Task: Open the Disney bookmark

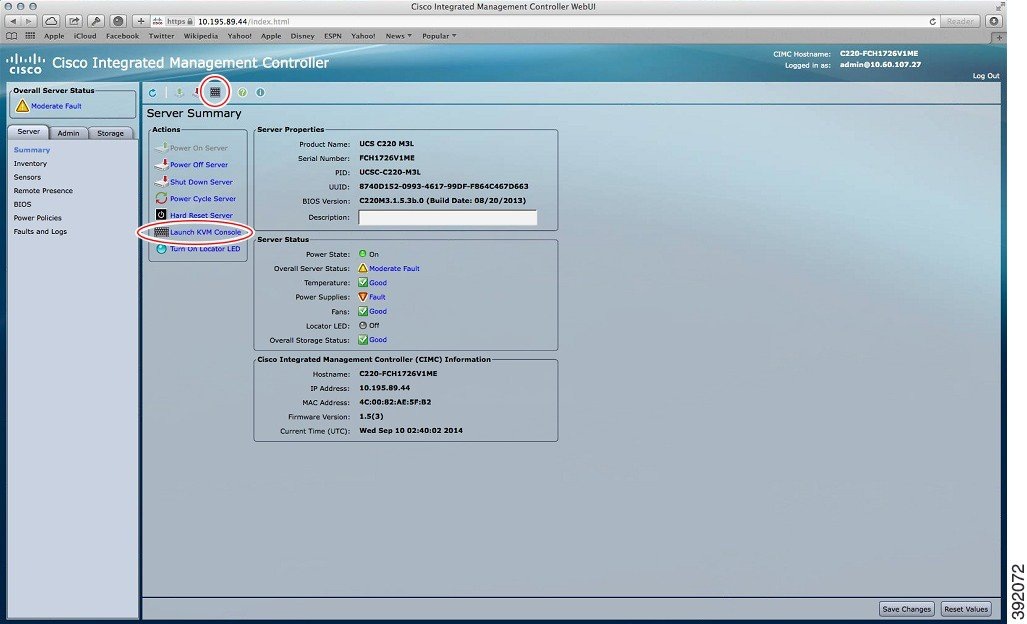Action: click(303, 36)
